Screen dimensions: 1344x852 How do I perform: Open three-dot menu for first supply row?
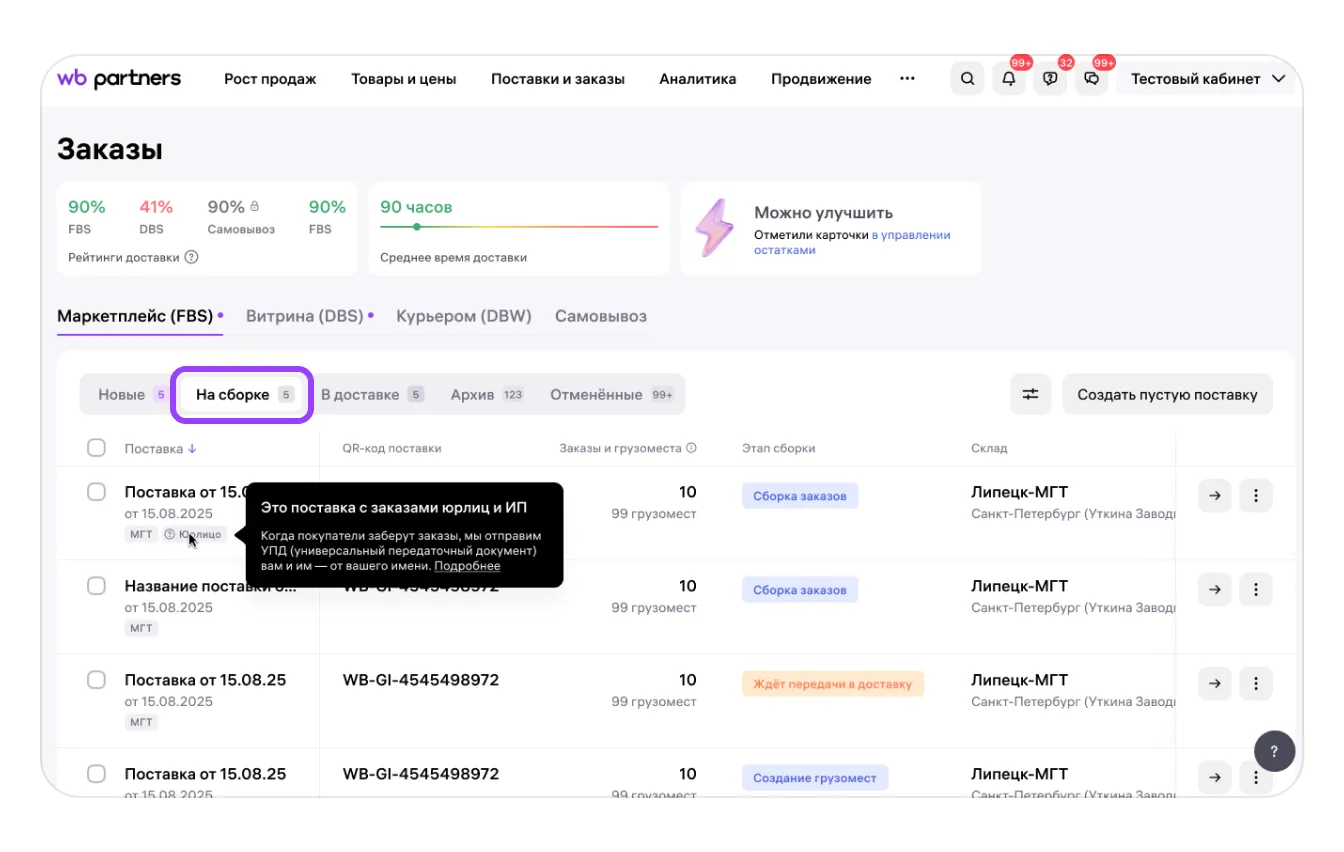tap(1256, 495)
